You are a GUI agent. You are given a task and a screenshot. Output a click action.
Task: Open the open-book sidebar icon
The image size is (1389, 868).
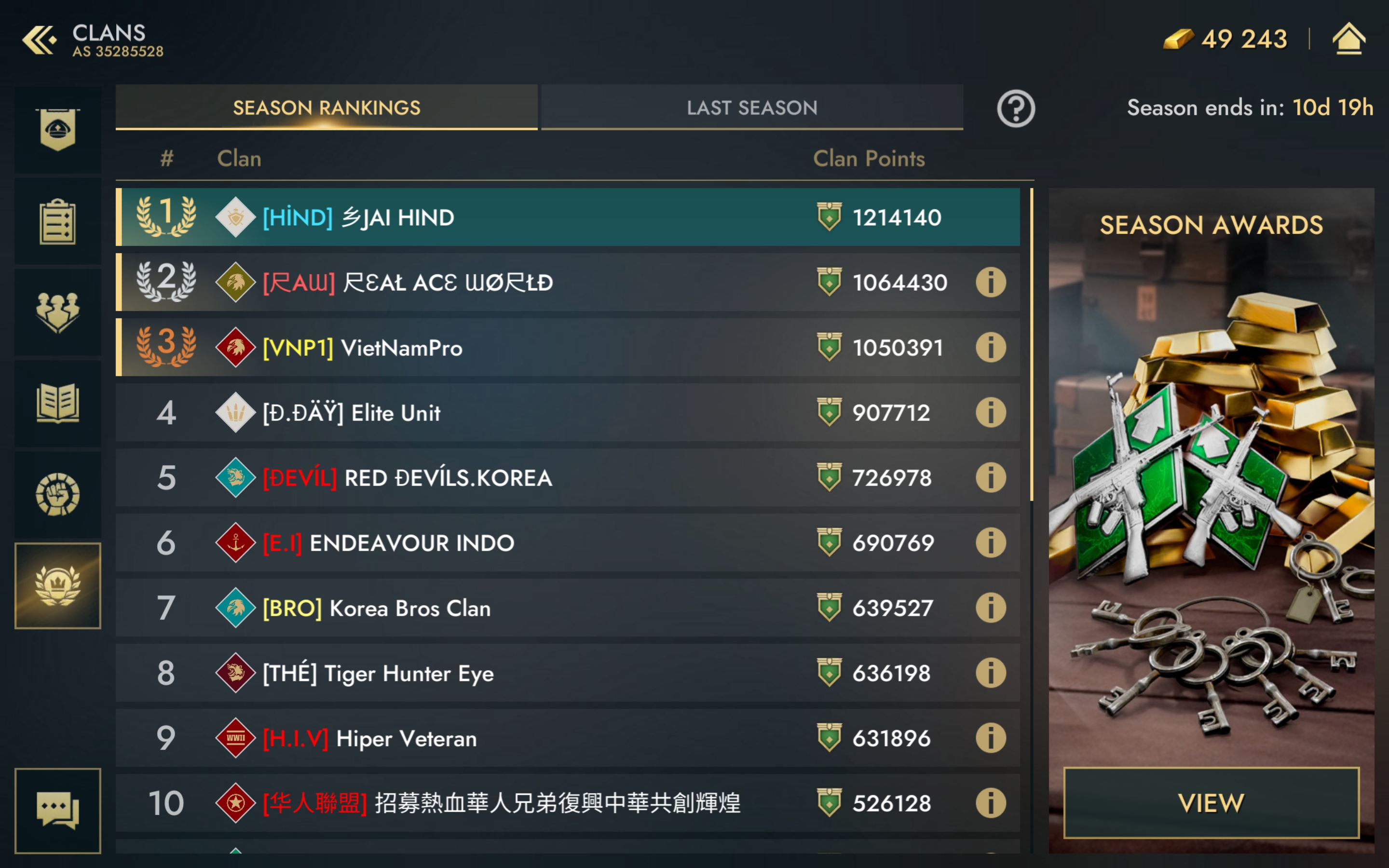57,404
